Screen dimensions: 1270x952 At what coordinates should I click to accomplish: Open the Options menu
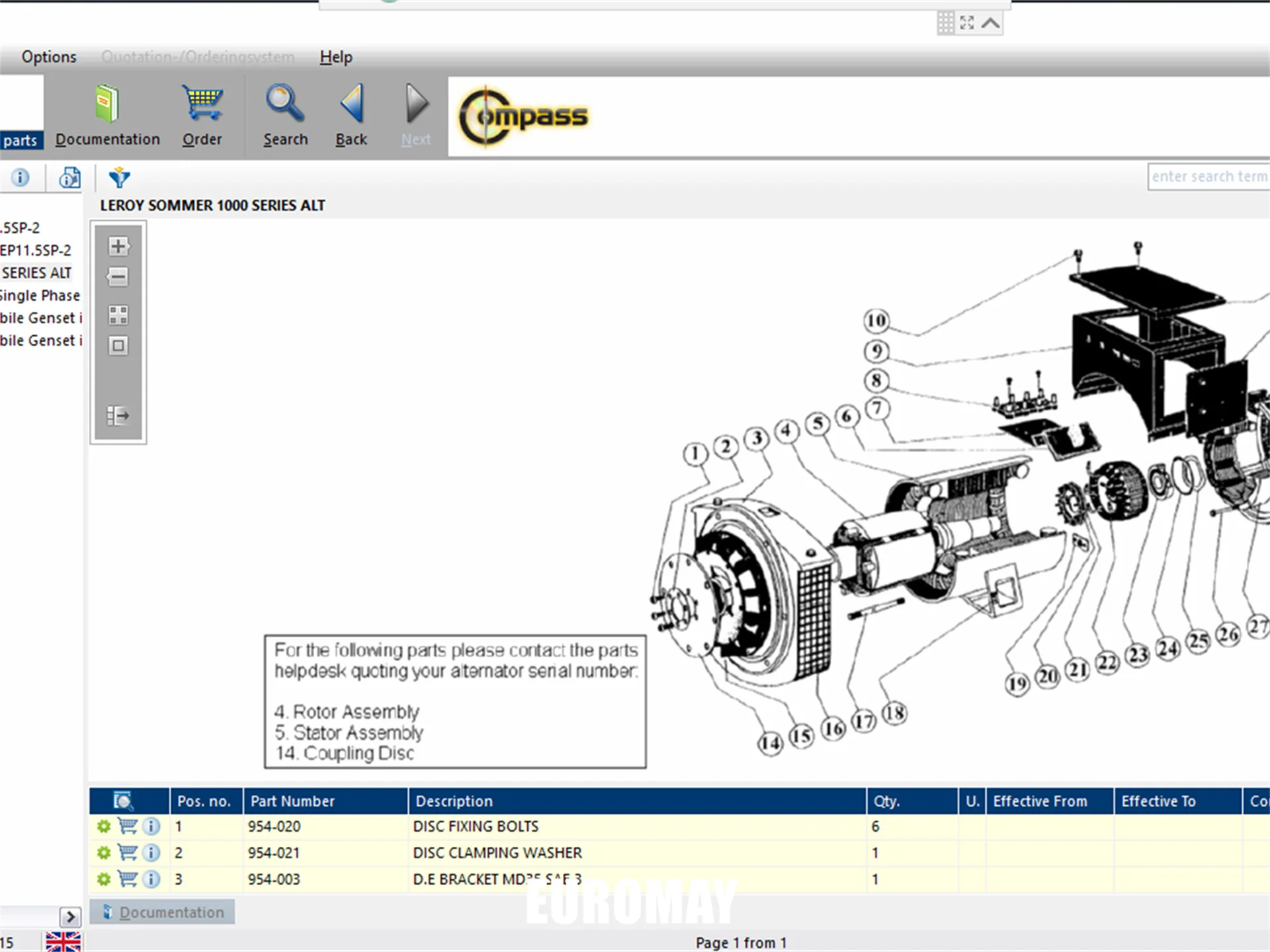coord(49,57)
